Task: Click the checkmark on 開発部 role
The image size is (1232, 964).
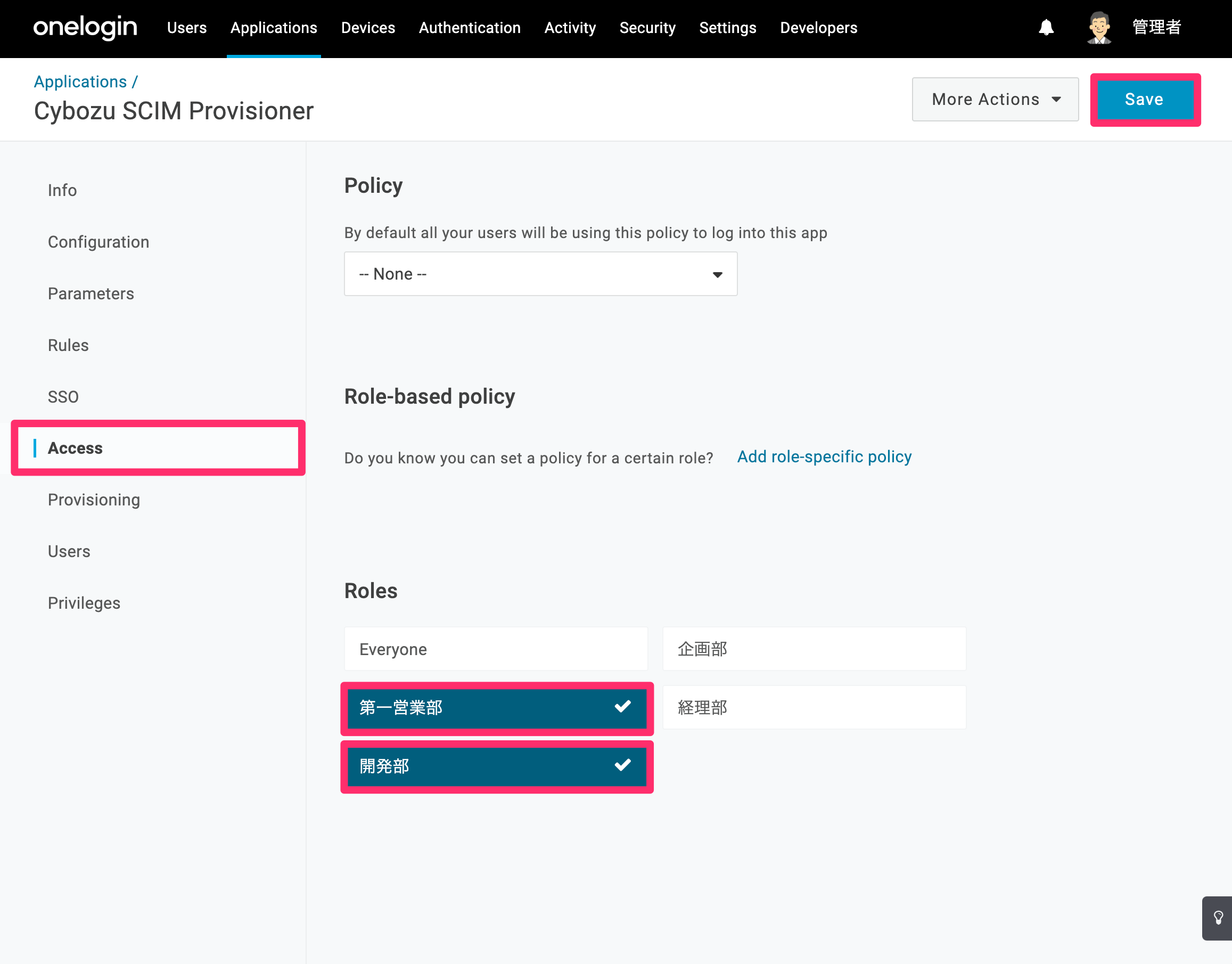Action: coord(622,765)
